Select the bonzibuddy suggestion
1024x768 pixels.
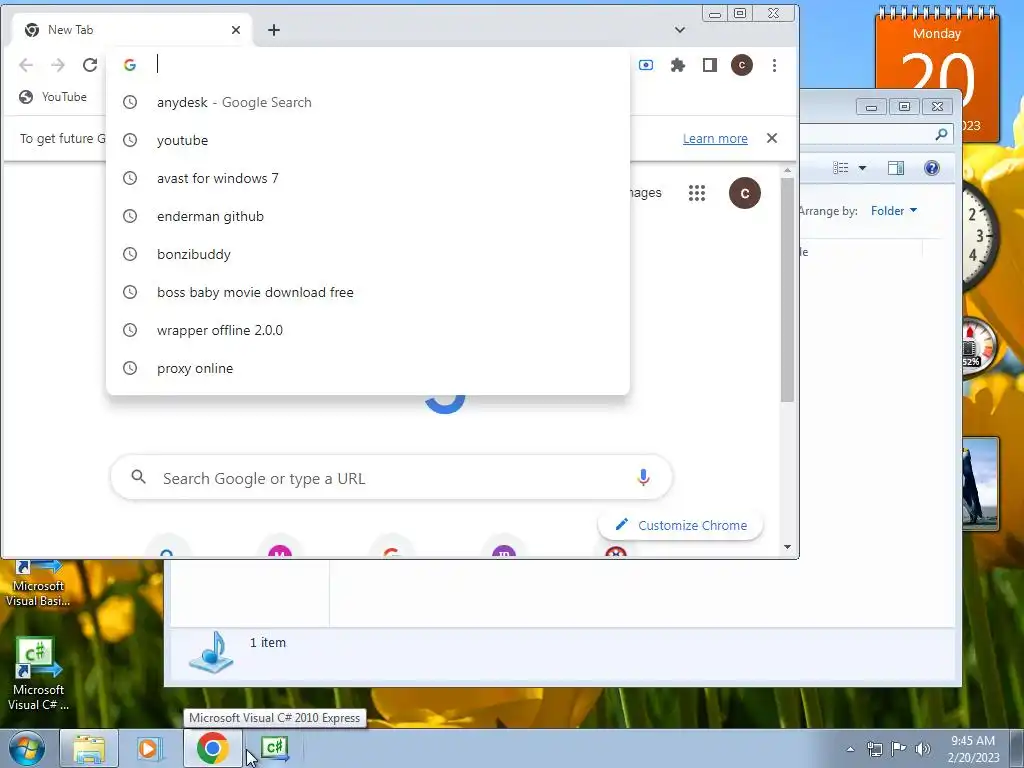pyautogui.click(x=368, y=254)
